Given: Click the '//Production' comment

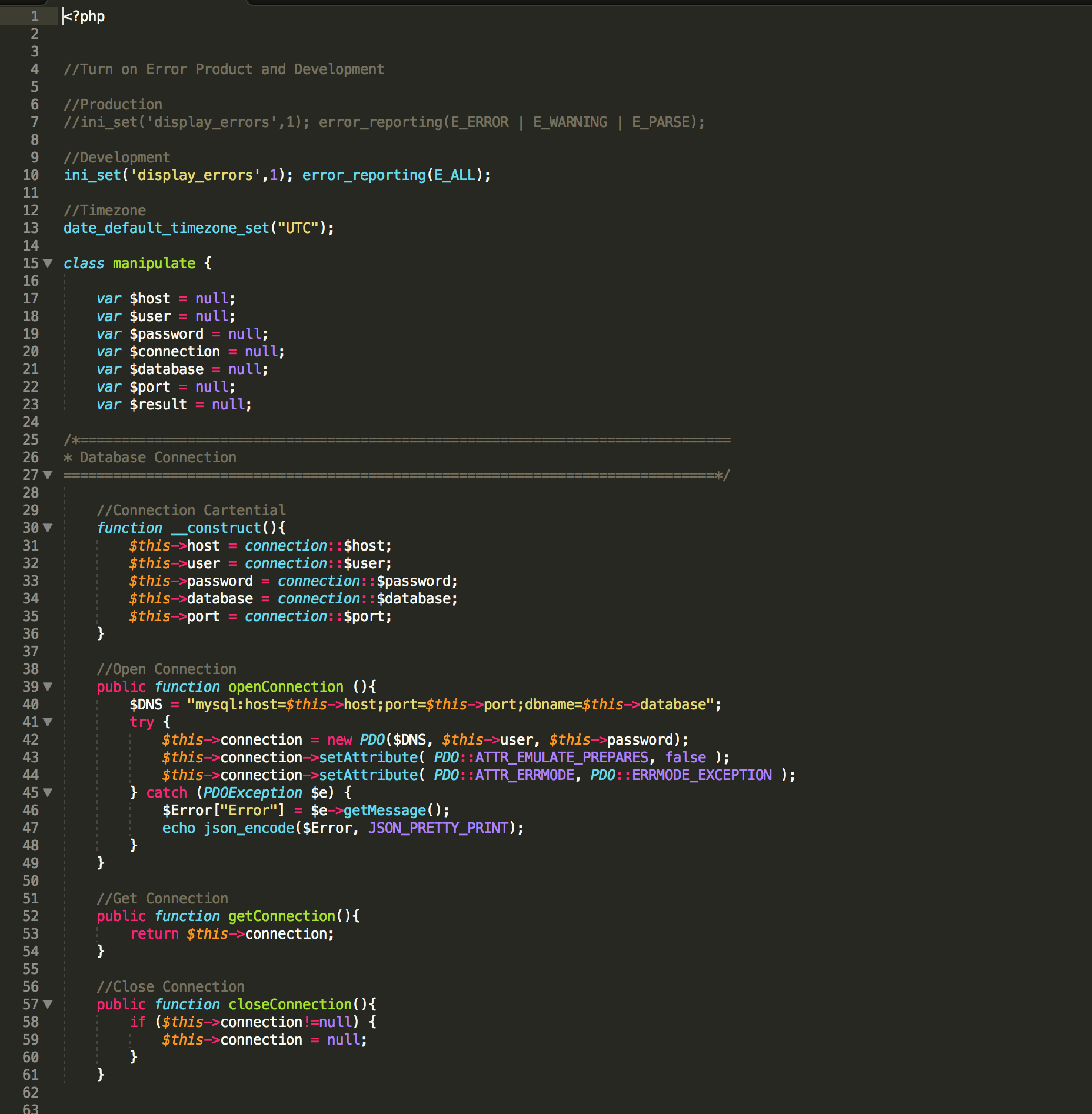Looking at the screenshot, I should pyautogui.click(x=113, y=105).
